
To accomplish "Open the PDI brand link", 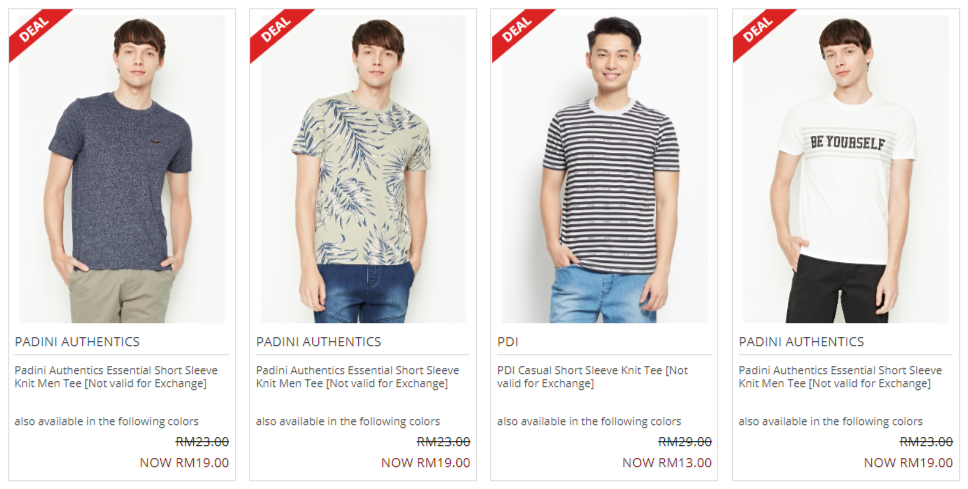I will pyautogui.click(x=508, y=341).
